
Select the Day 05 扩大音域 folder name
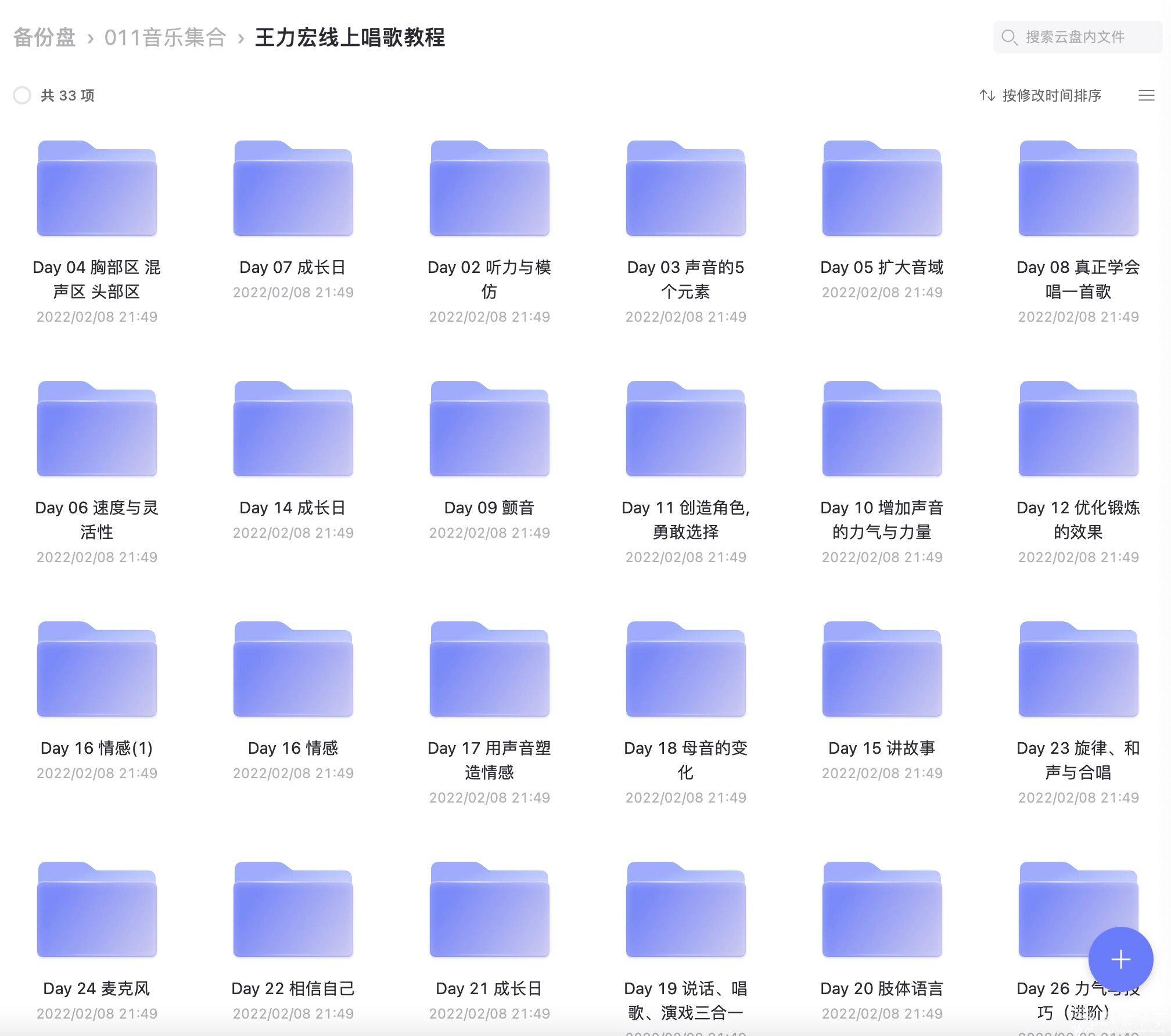coord(882,267)
